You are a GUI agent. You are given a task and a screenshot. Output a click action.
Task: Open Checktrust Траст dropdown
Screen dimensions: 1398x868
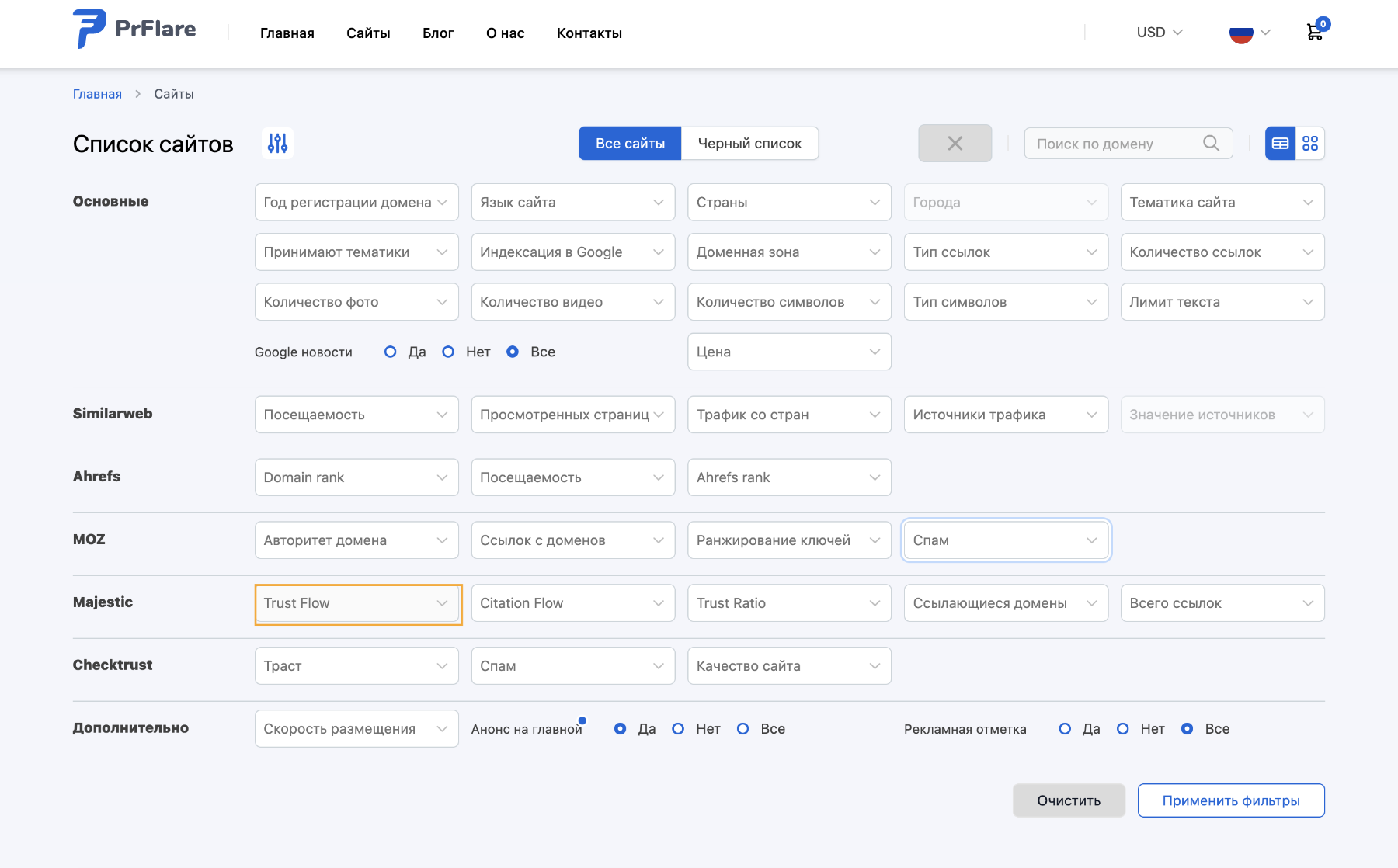point(356,666)
